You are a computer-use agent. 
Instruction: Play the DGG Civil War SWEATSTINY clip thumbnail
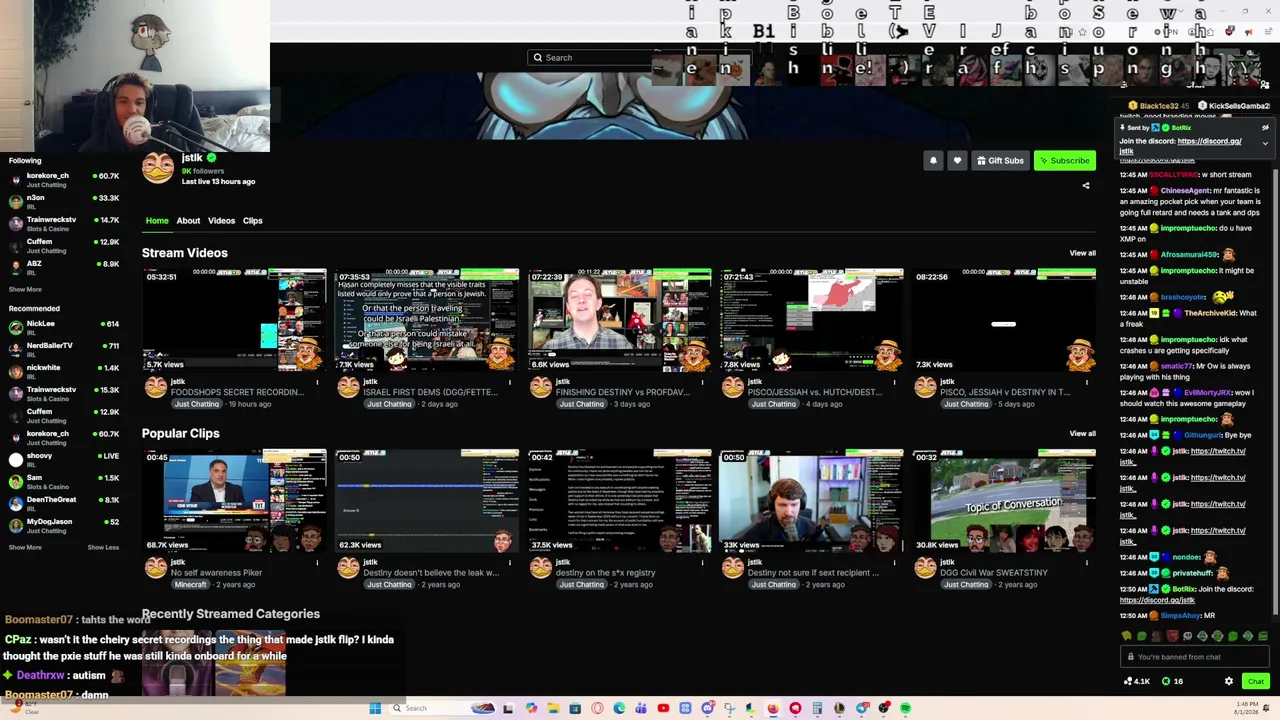pyautogui.click(x=1005, y=500)
